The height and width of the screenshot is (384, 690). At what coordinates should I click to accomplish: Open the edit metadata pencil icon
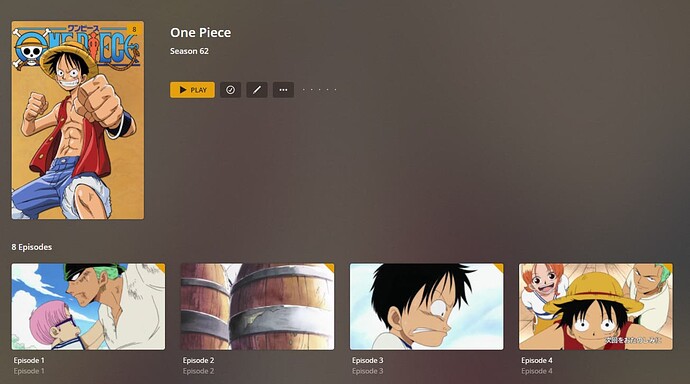(257, 90)
